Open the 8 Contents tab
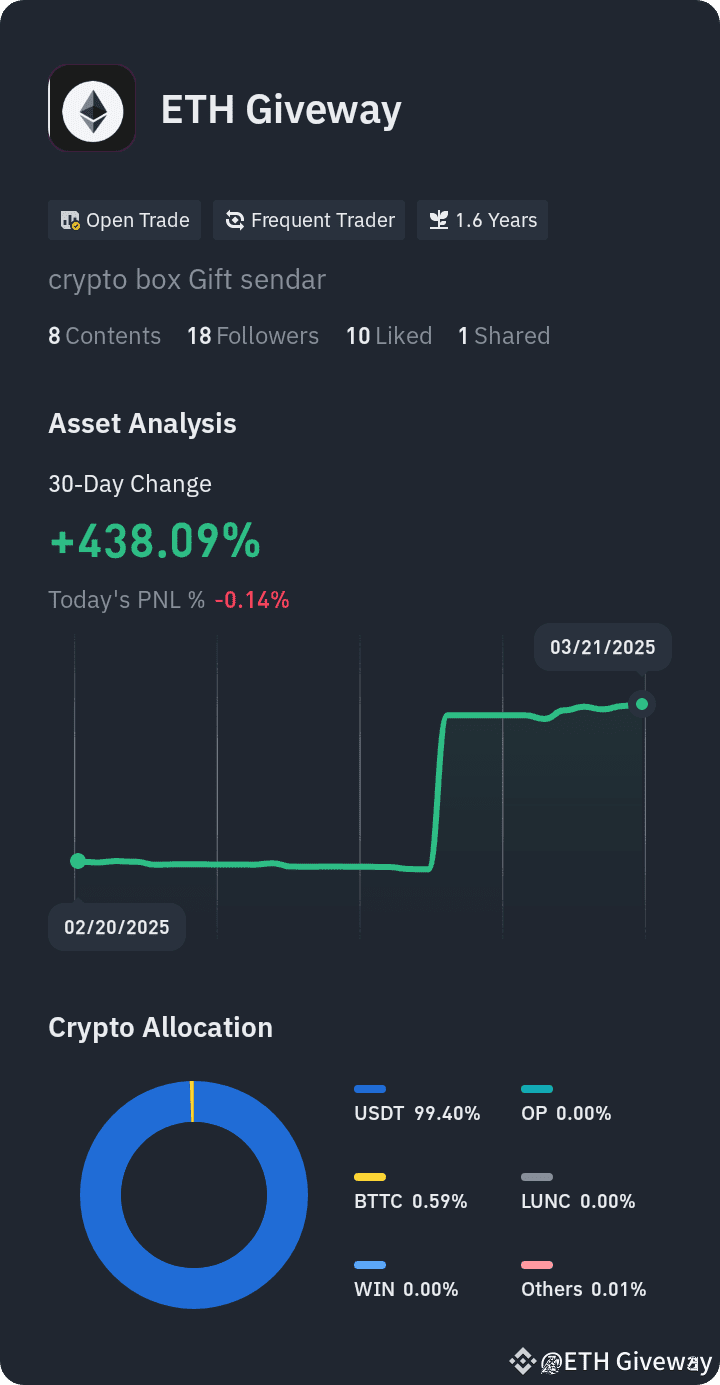 coord(104,336)
